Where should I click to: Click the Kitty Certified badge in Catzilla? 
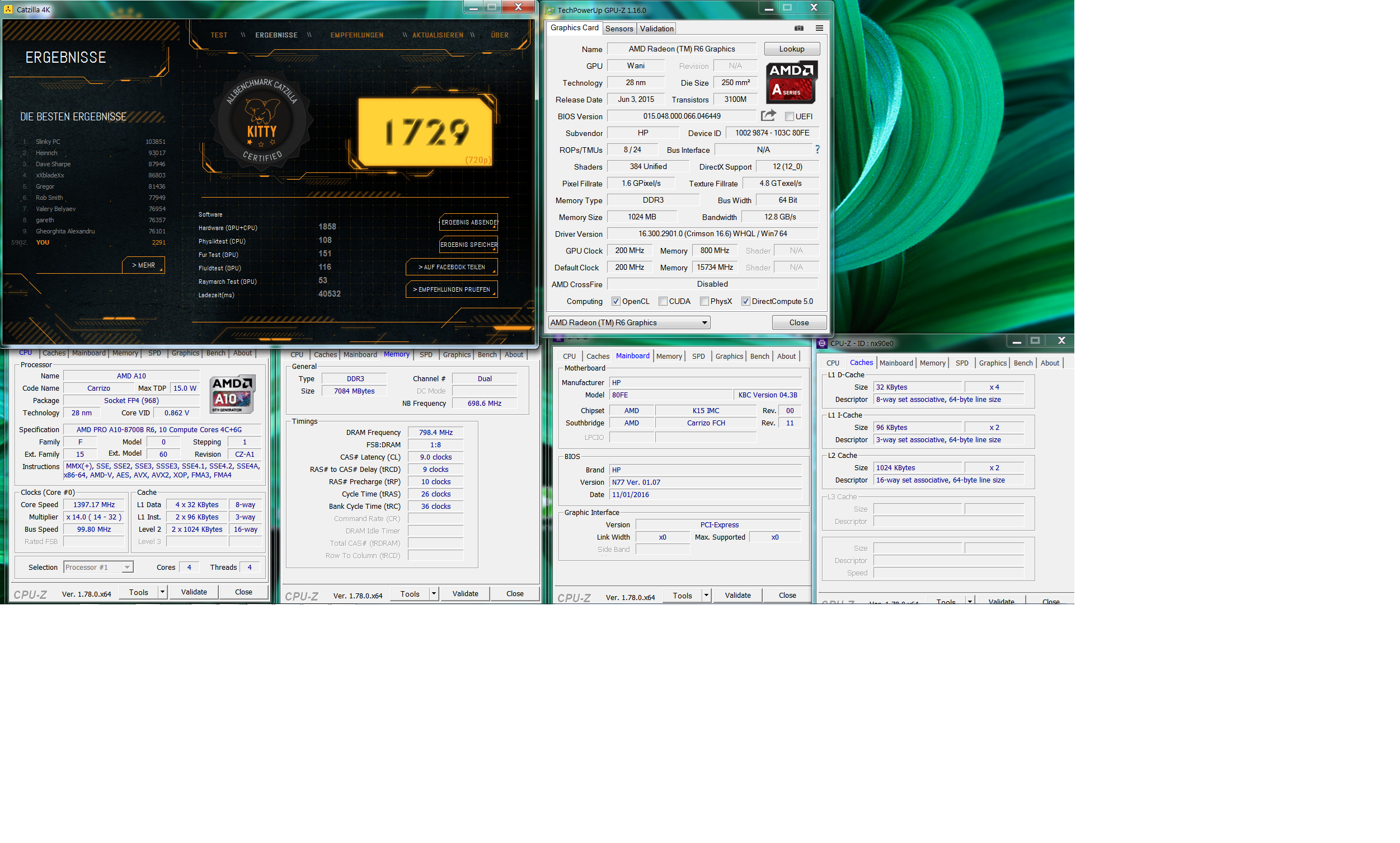[262, 121]
